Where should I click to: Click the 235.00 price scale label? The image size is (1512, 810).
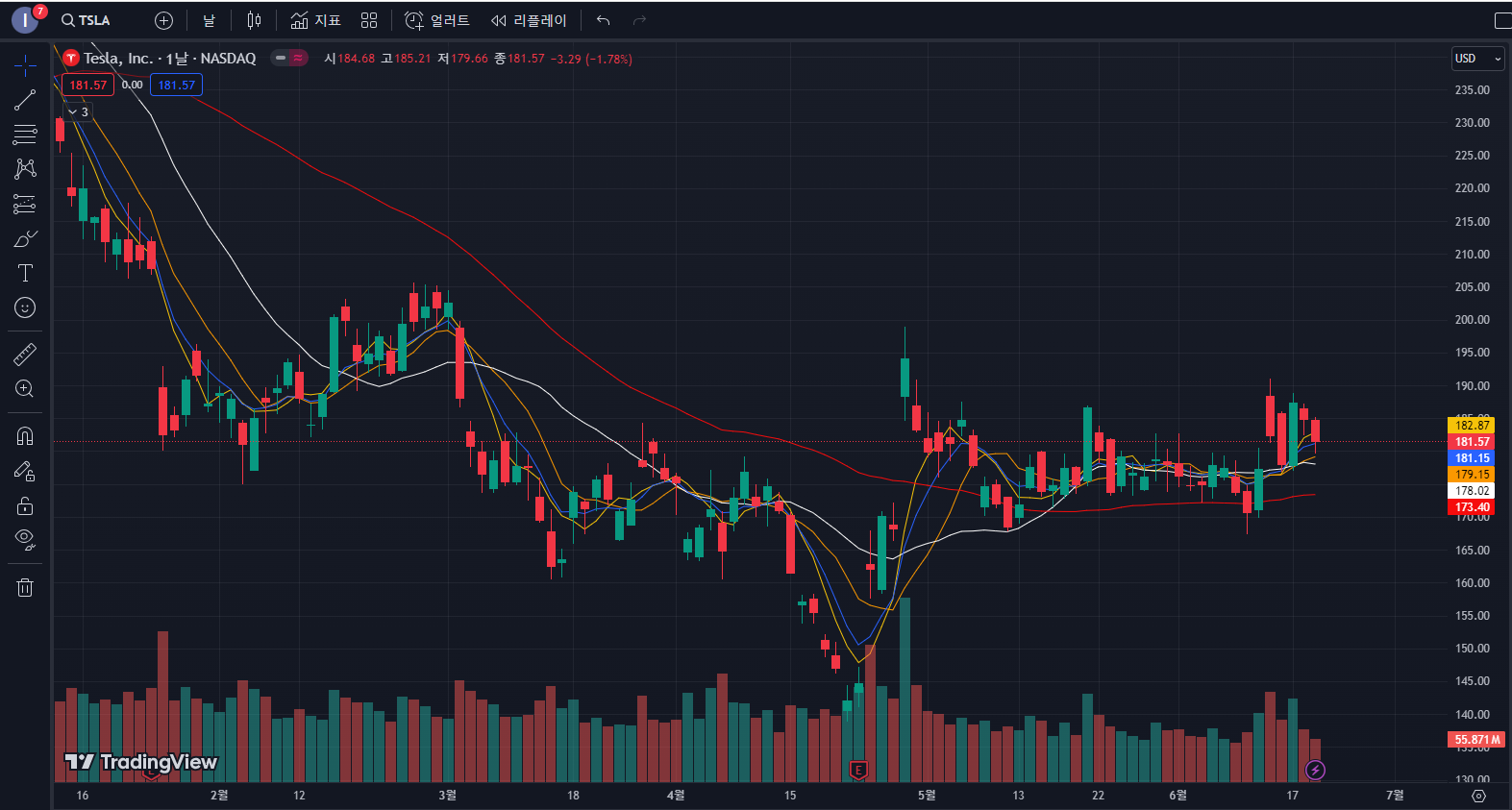1472,90
